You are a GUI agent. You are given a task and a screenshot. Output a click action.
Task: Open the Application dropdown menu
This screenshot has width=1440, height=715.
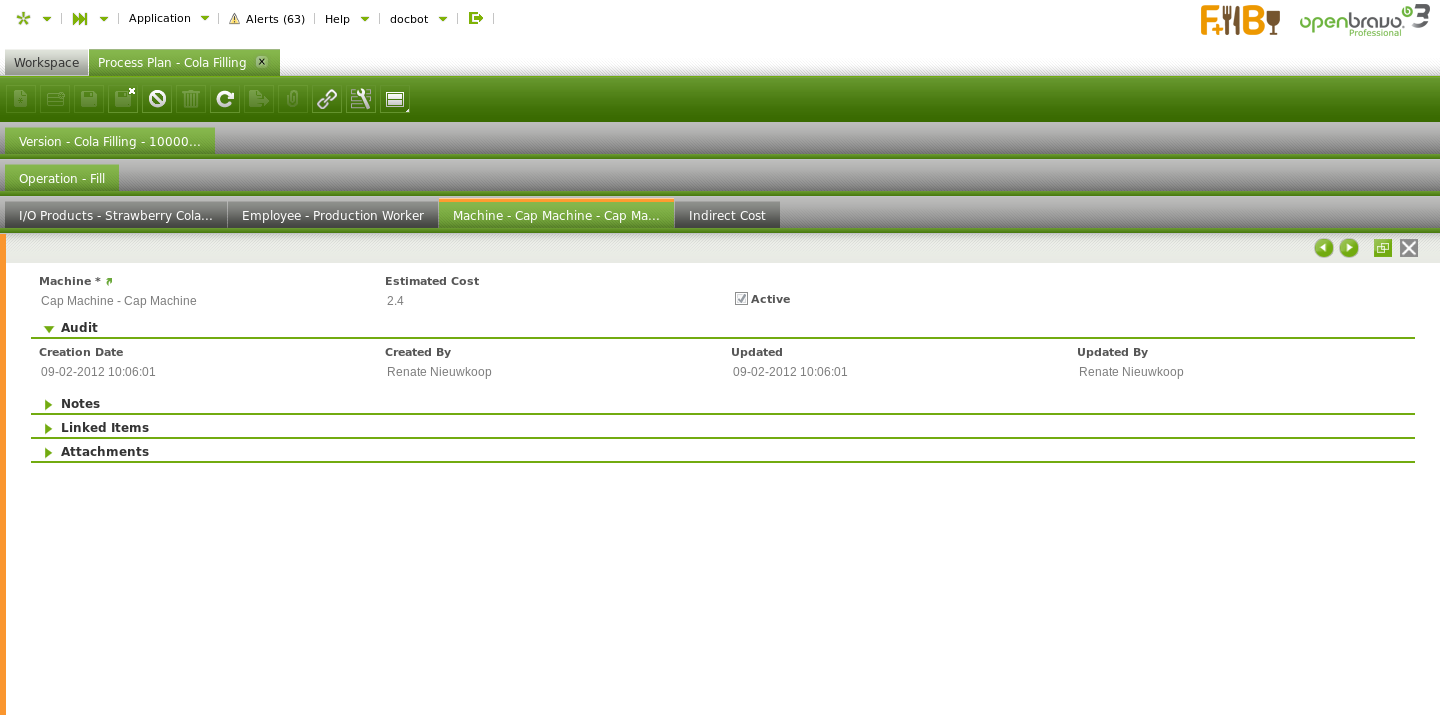coord(168,18)
